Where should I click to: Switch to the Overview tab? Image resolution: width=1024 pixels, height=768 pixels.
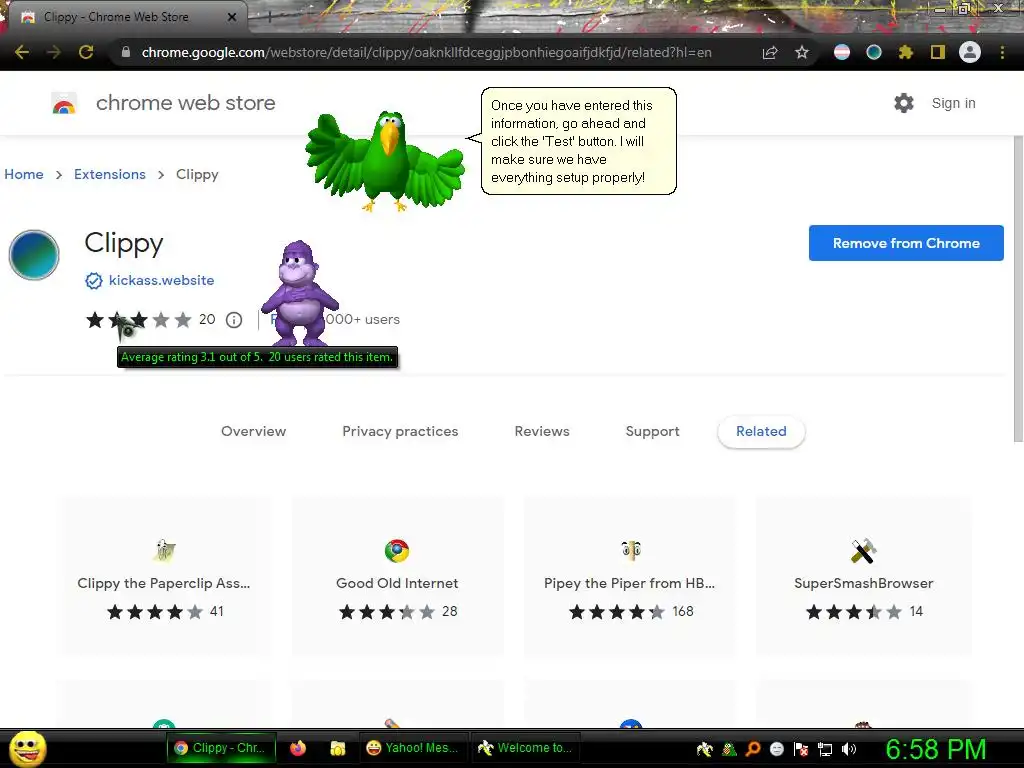point(253,431)
